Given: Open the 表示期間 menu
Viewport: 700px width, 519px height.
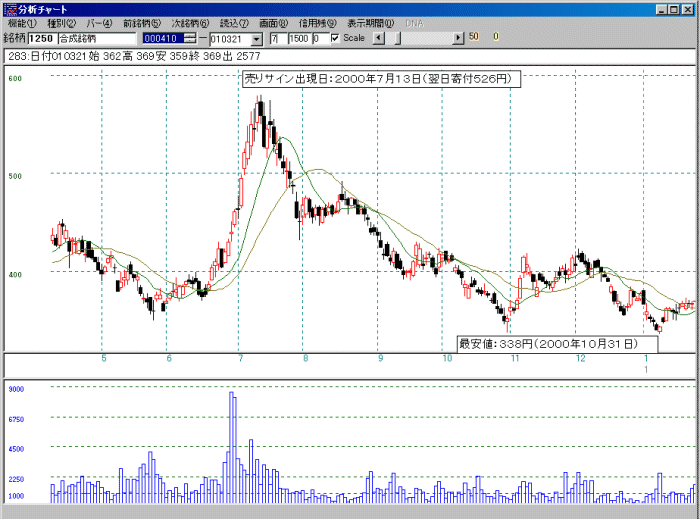Looking at the screenshot, I should point(370,22).
